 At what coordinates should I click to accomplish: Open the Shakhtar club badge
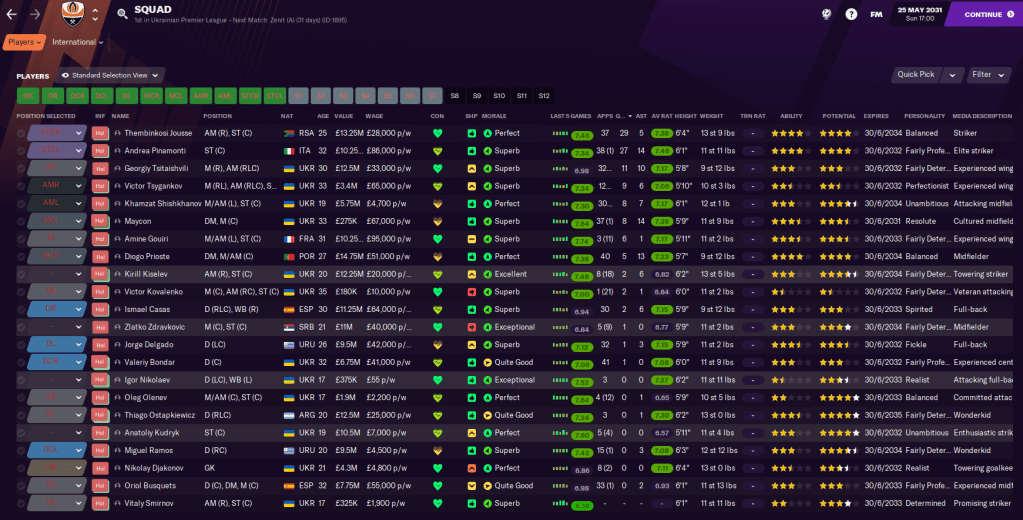click(70, 14)
